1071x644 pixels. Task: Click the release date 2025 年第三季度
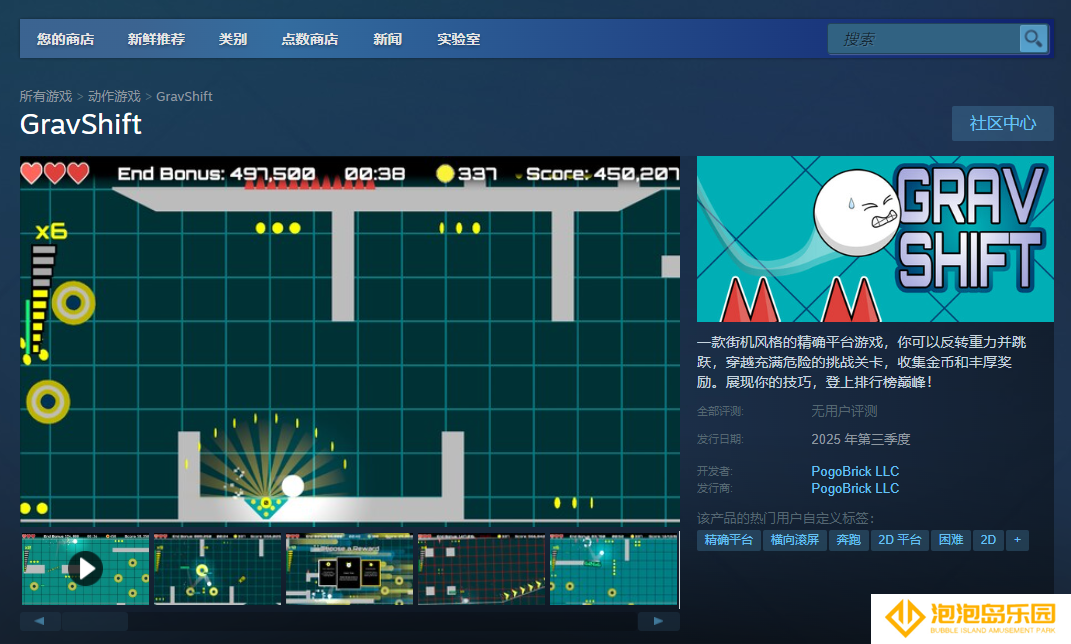(x=861, y=439)
